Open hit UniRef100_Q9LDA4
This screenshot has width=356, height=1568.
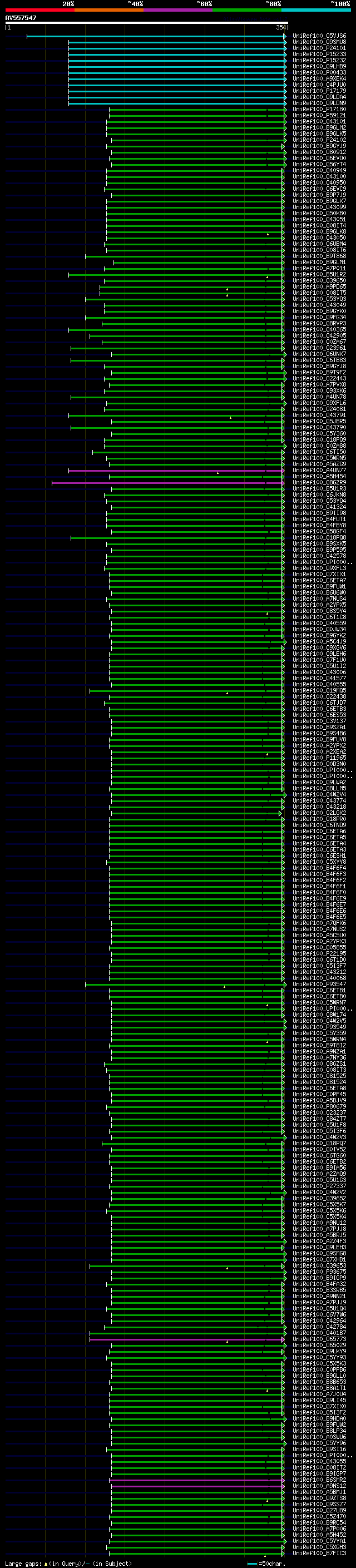tap(319, 97)
